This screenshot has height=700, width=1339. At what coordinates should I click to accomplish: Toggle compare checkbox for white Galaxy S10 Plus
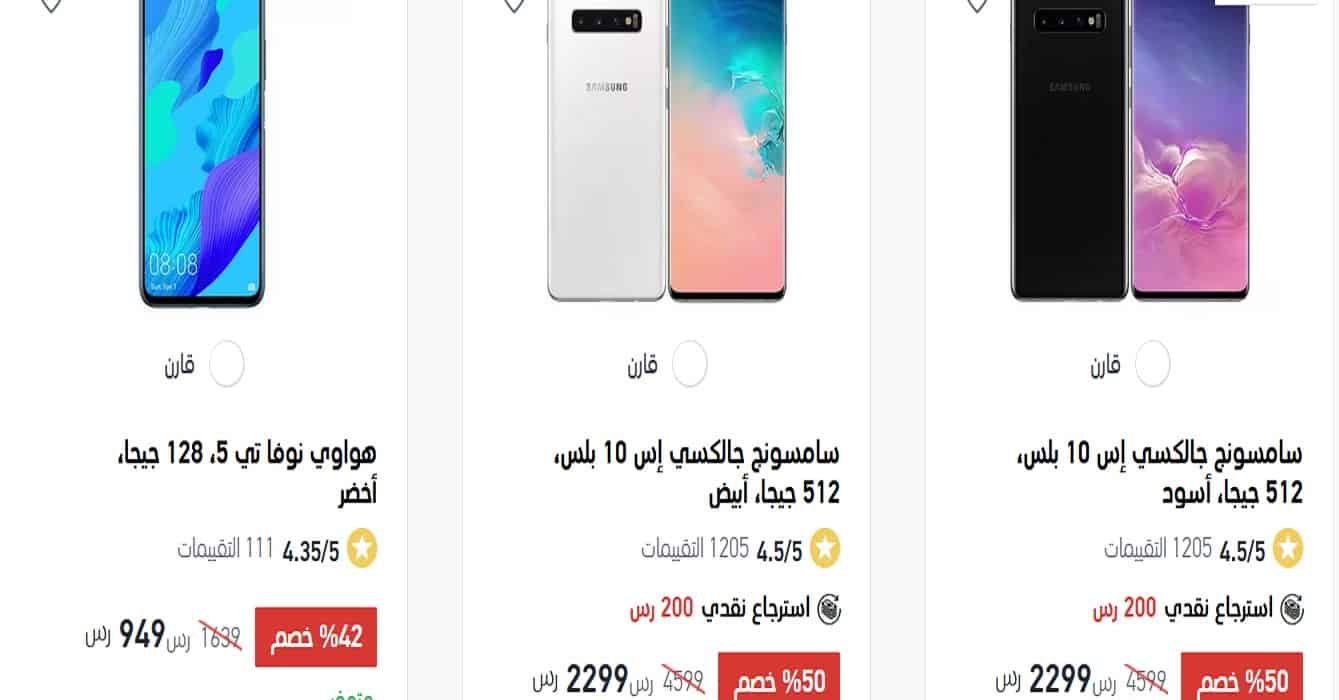coord(690,364)
